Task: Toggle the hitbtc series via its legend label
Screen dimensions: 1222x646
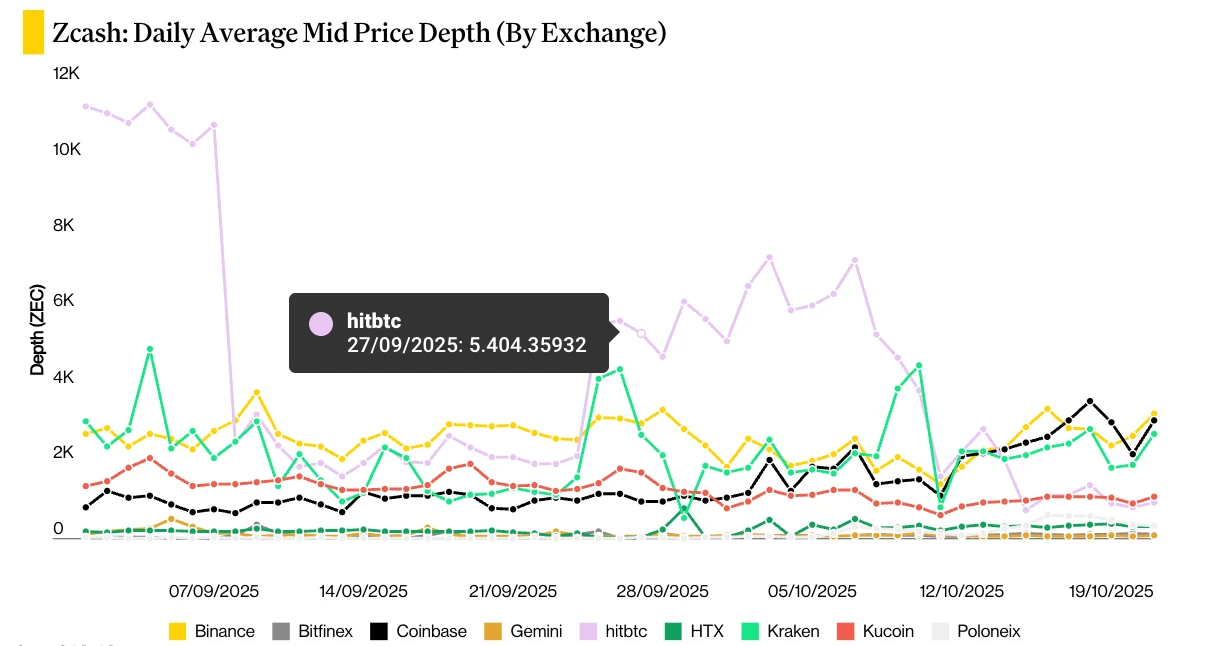Action: pyautogui.click(x=626, y=631)
